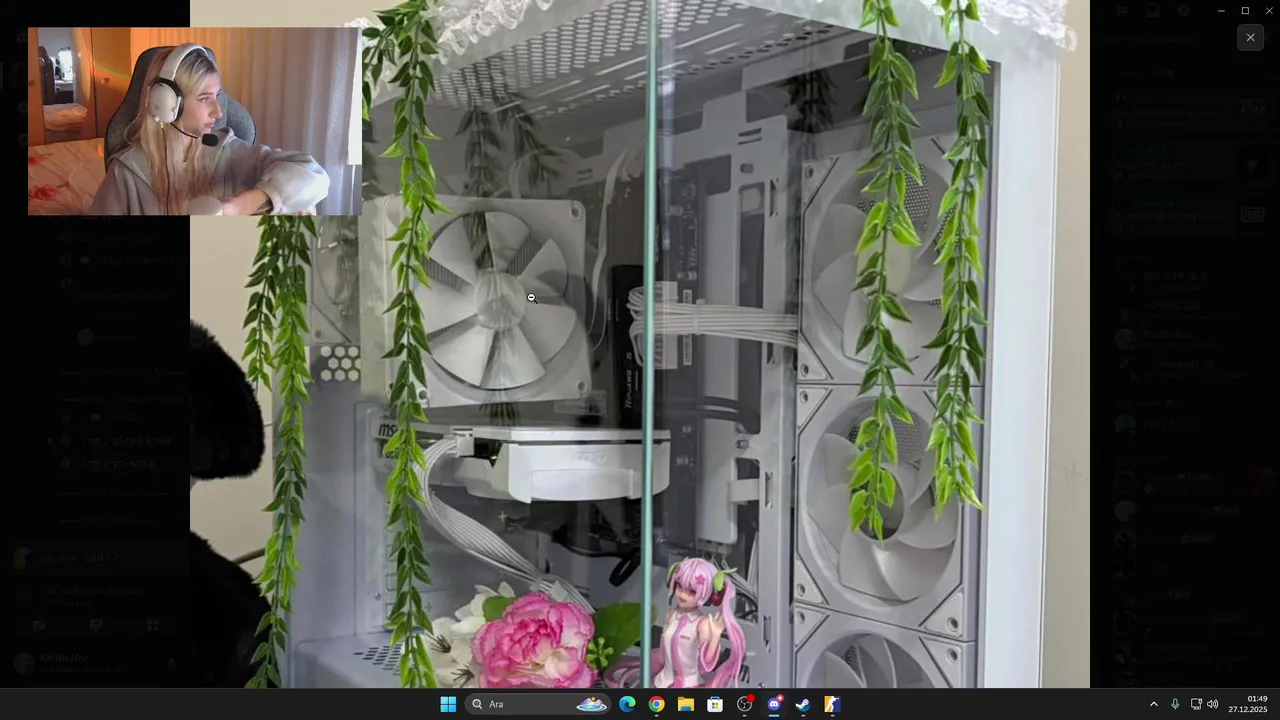Image resolution: width=1280 pixels, height=720 pixels.
Task: Minimize the Discord window
Action: click(x=1221, y=10)
